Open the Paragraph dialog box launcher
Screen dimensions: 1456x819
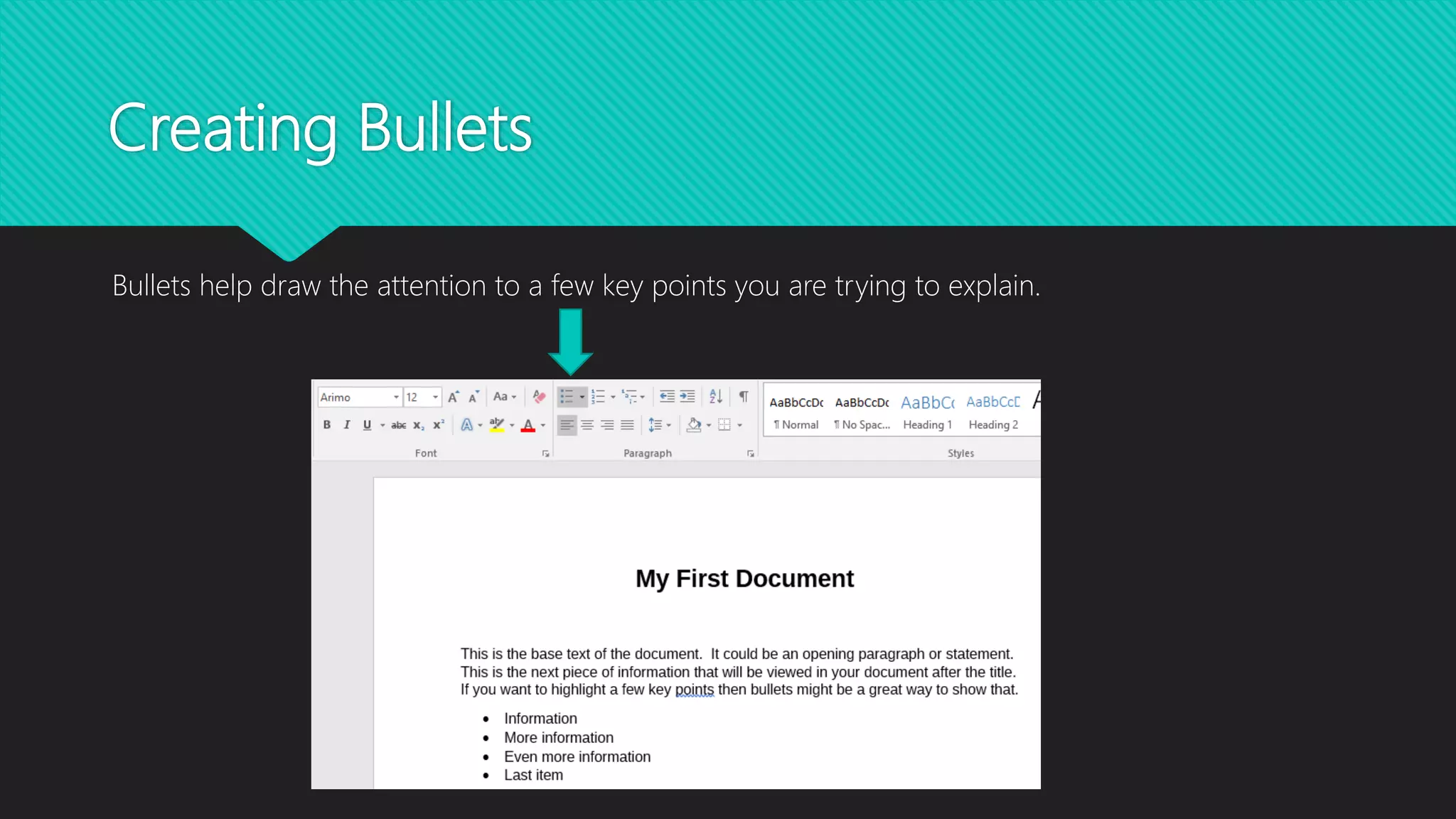(751, 454)
